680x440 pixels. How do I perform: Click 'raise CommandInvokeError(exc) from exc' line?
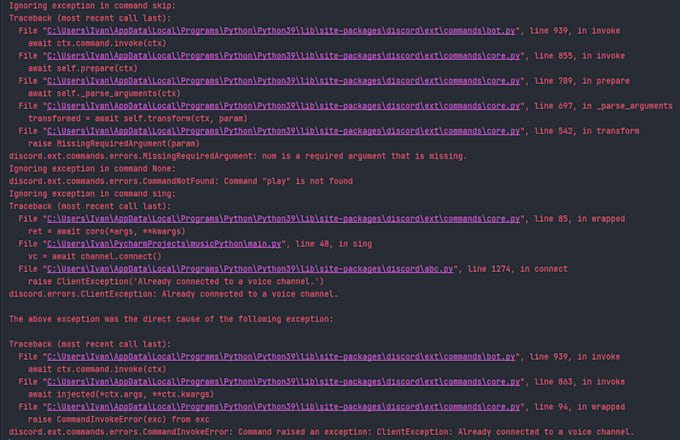pos(118,420)
